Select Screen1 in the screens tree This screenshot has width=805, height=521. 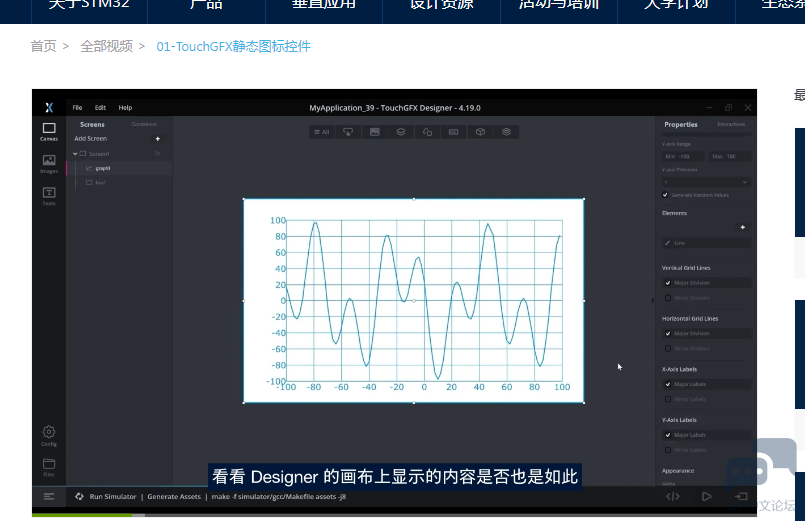click(x=99, y=153)
